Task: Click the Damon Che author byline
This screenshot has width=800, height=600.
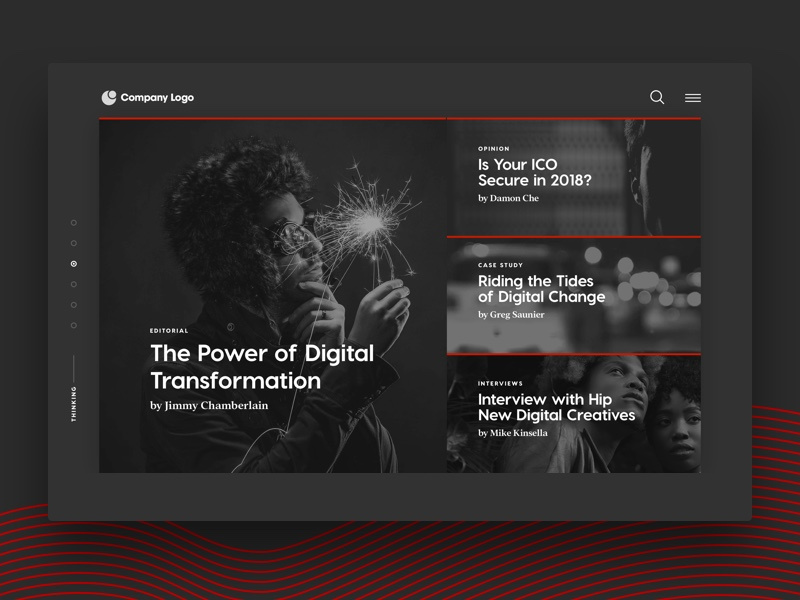Action: (x=508, y=199)
